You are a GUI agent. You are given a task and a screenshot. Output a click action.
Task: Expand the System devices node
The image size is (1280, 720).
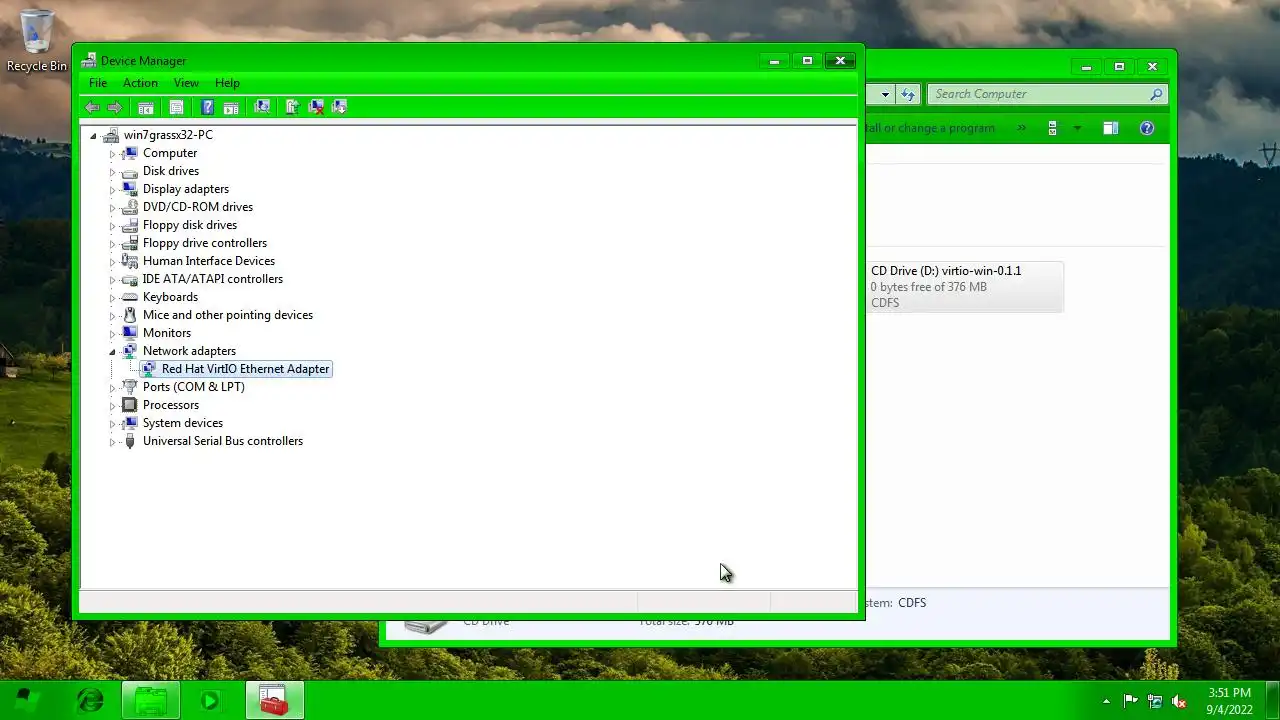(x=113, y=423)
